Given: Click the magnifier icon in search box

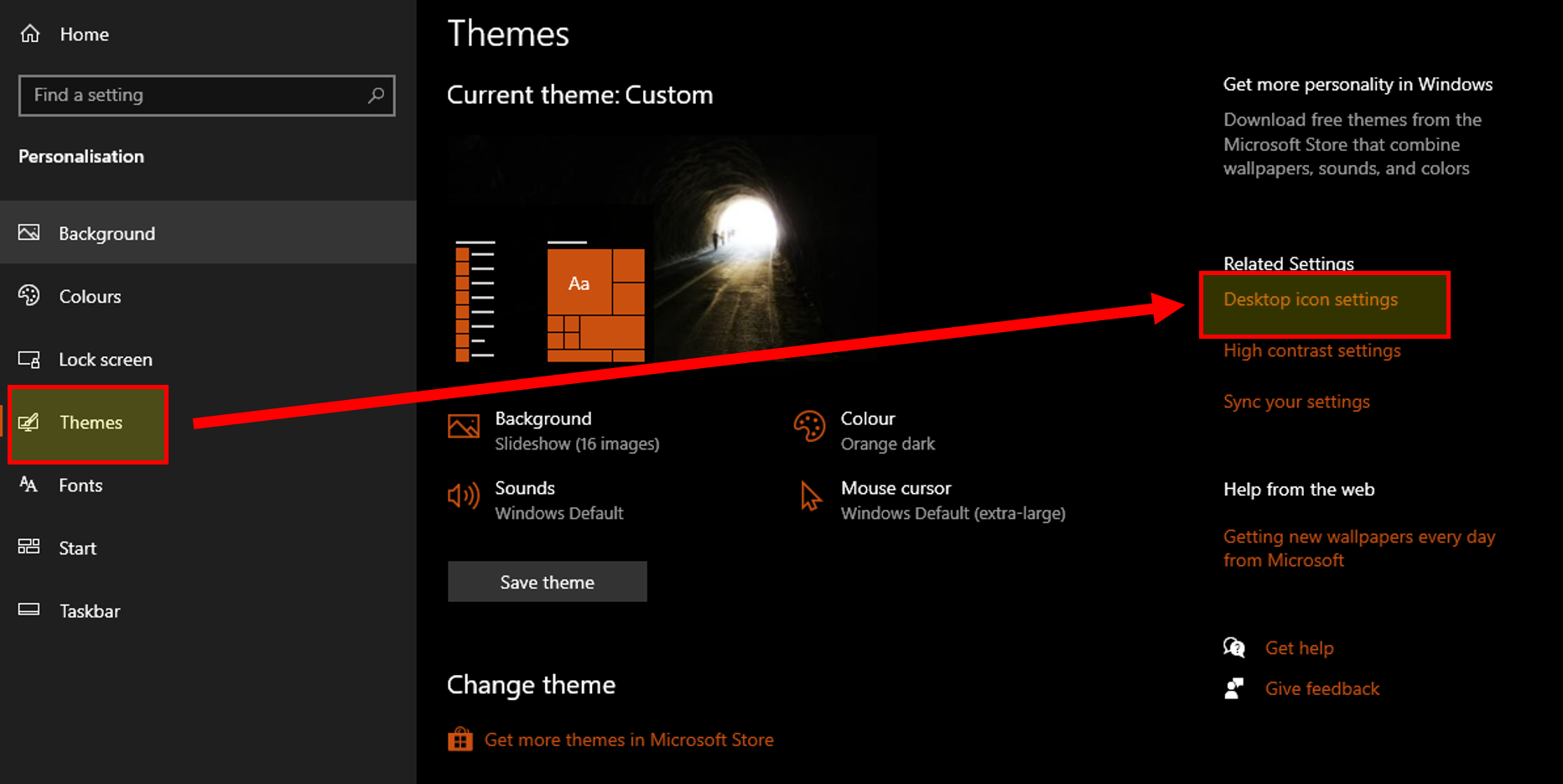Looking at the screenshot, I should 376,96.
